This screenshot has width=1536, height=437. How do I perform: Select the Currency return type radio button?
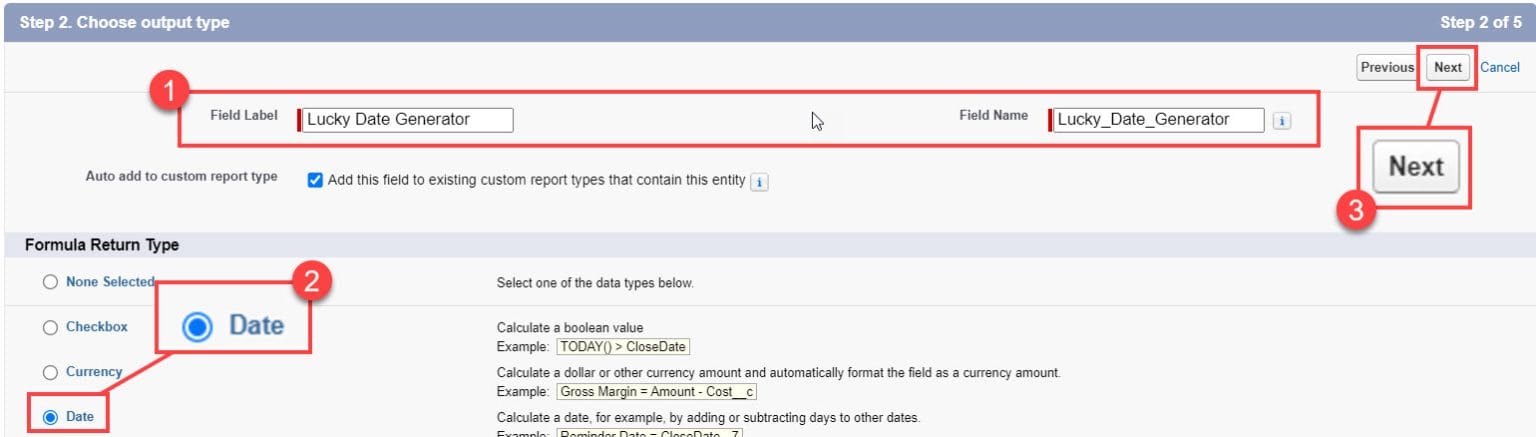[50, 372]
